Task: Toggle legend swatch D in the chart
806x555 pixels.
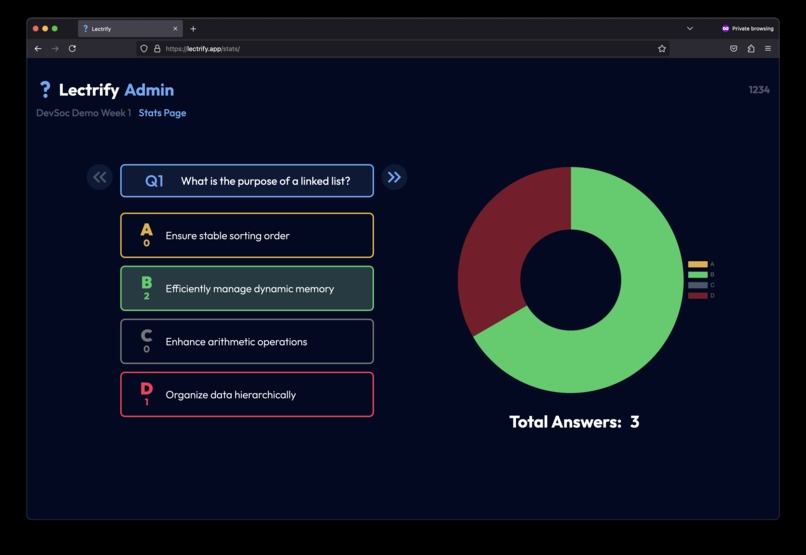Action: [x=698, y=295]
